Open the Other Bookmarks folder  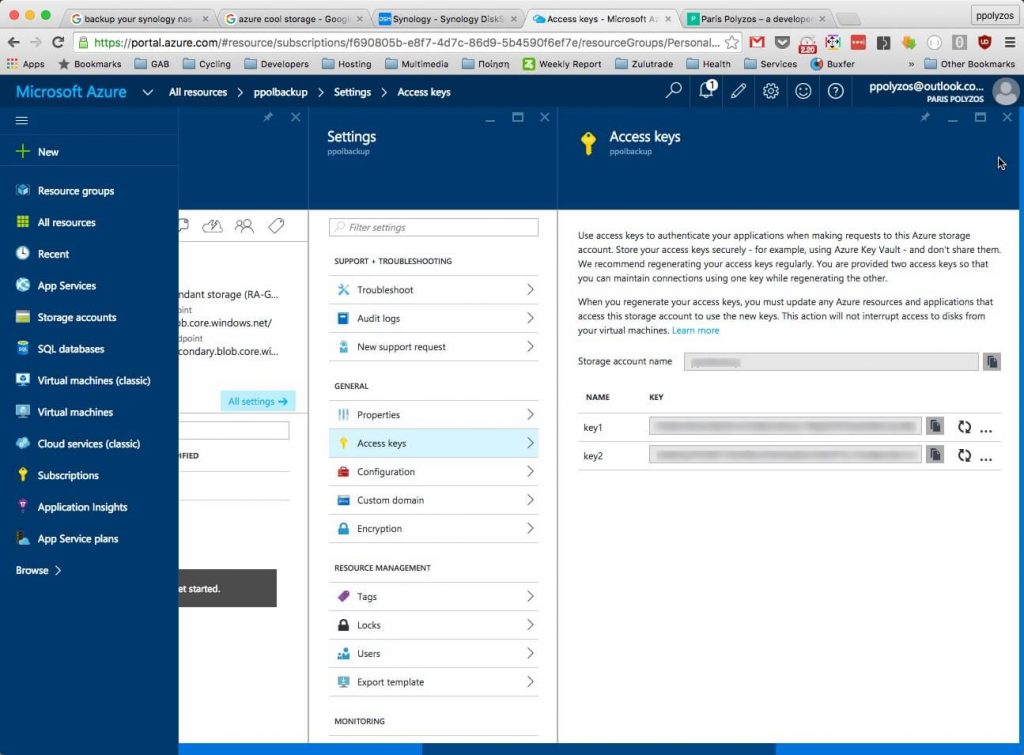[x=970, y=64]
